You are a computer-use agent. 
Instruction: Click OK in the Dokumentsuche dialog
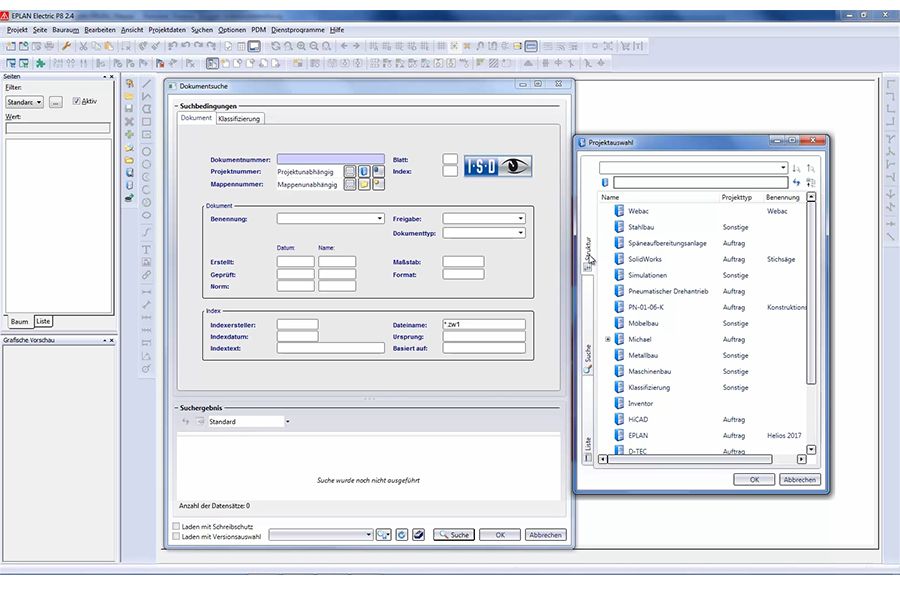click(x=500, y=535)
